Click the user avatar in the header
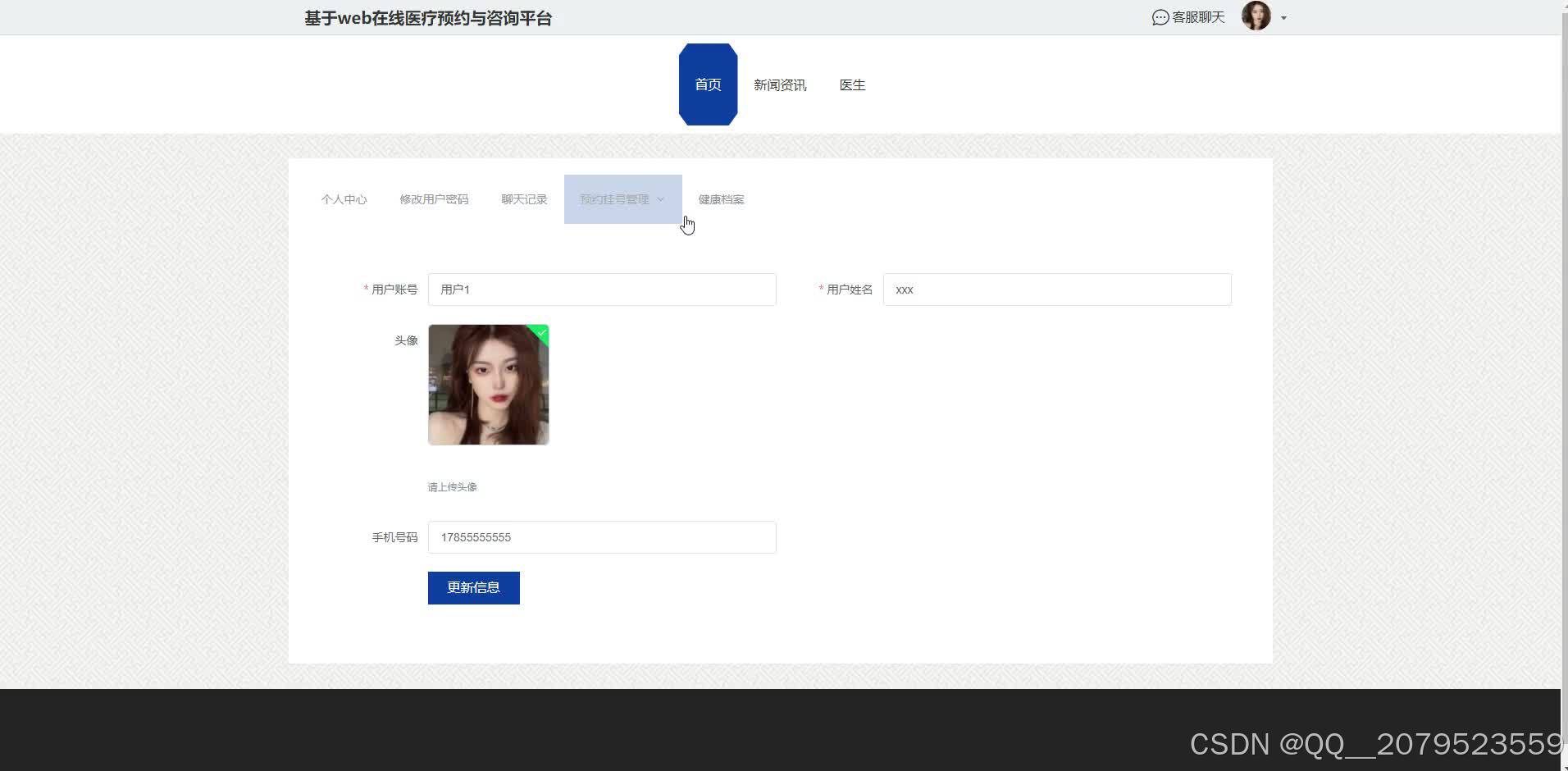Viewport: 1568px width, 771px height. coord(1256,16)
